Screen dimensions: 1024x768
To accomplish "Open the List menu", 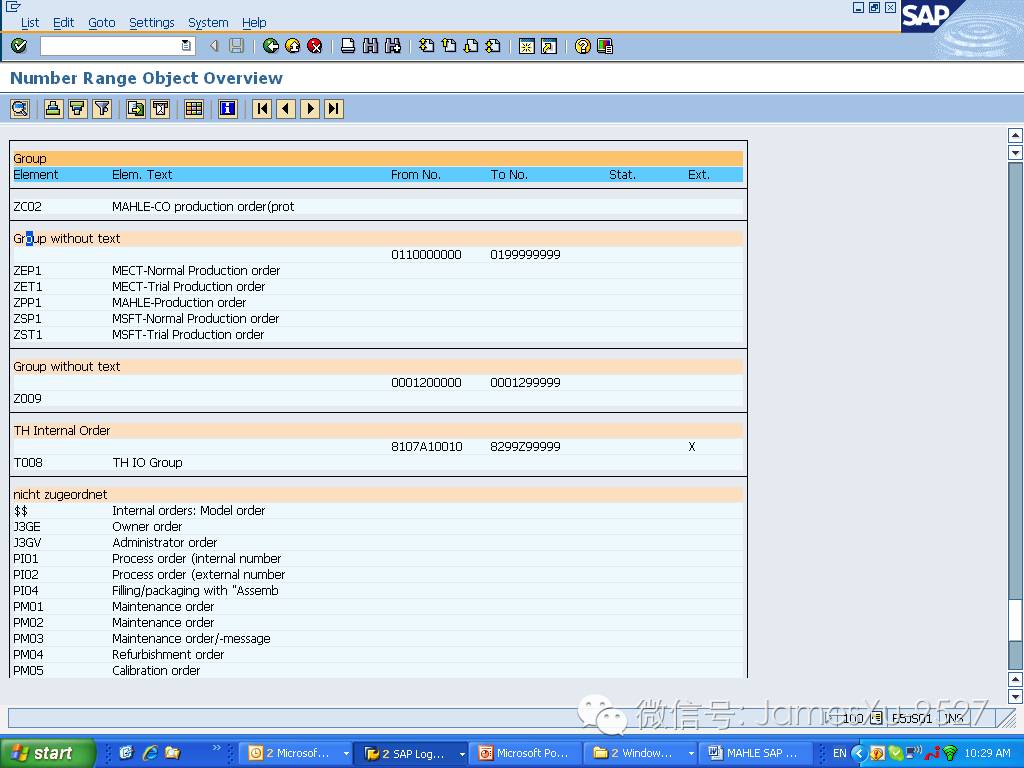I will [x=30, y=23].
